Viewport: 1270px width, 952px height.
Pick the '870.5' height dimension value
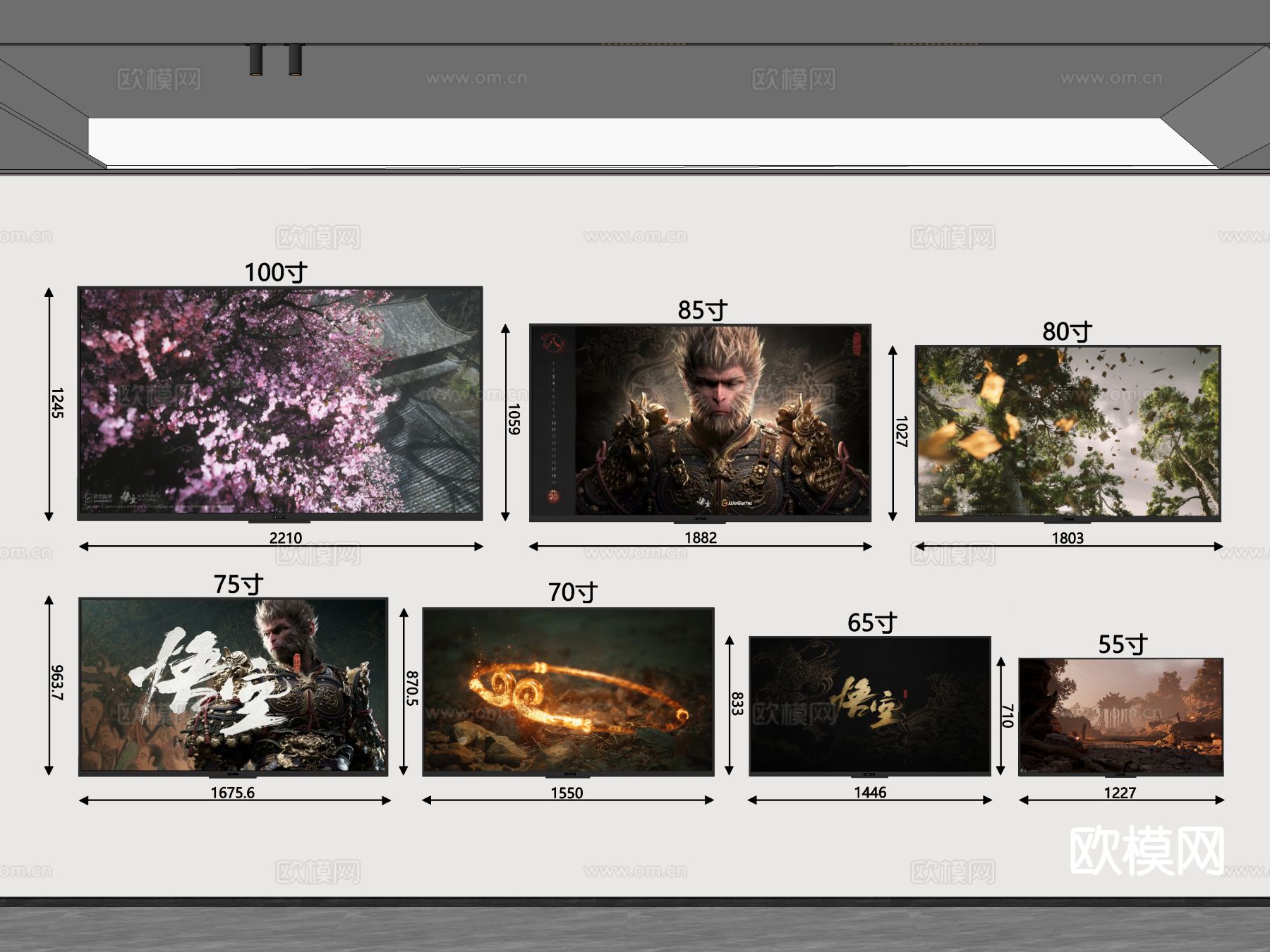pyautogui.click(x=412, y=689)
